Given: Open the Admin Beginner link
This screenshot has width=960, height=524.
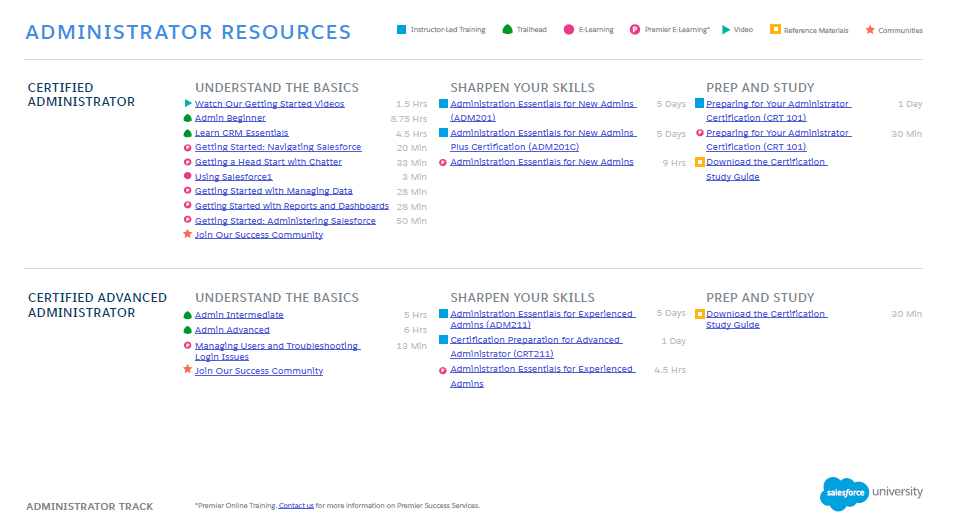Looking at the screenshot, I should coord(230,118).
